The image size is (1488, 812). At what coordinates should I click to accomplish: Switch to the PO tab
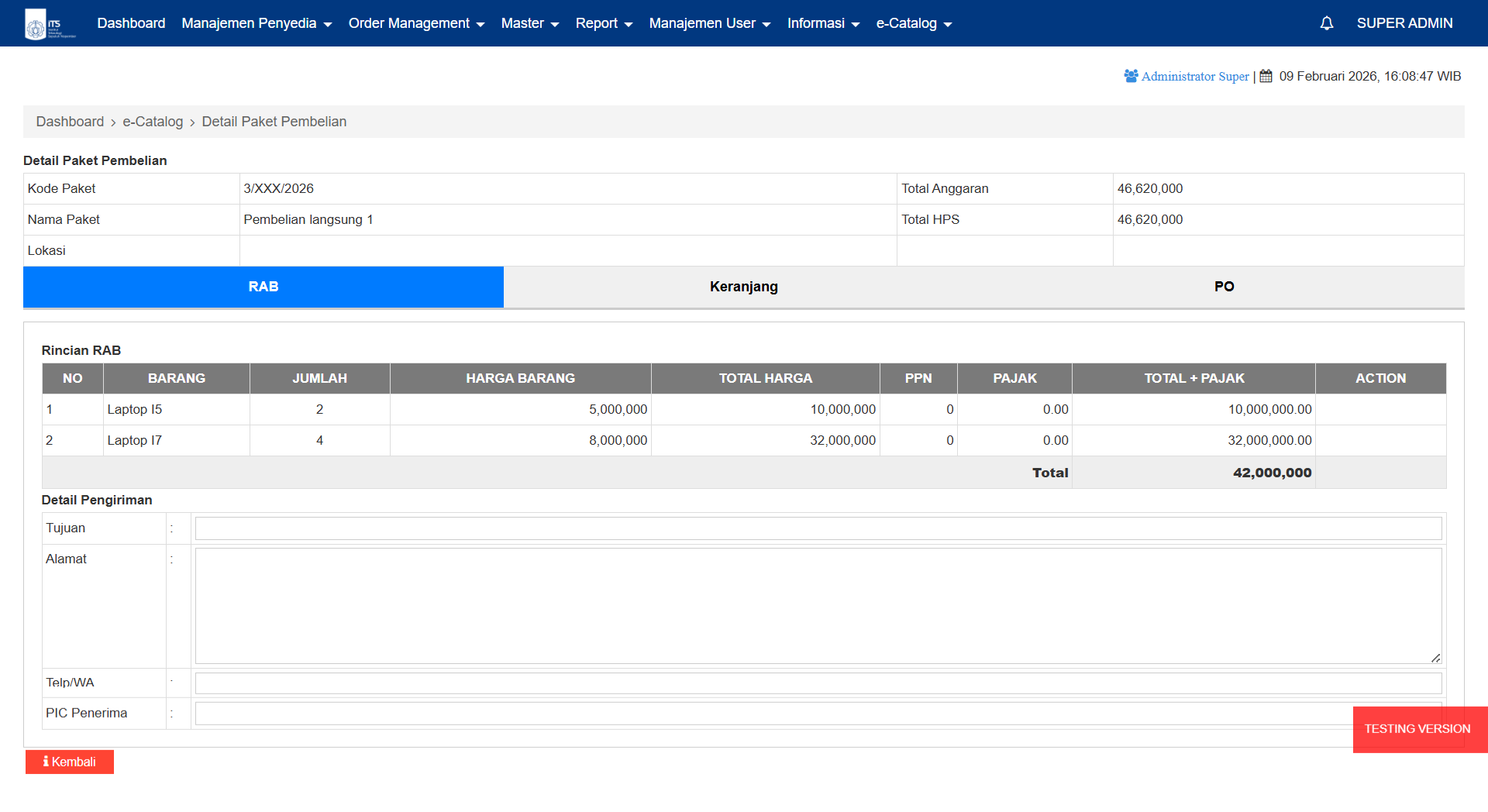coord(1224,287)
